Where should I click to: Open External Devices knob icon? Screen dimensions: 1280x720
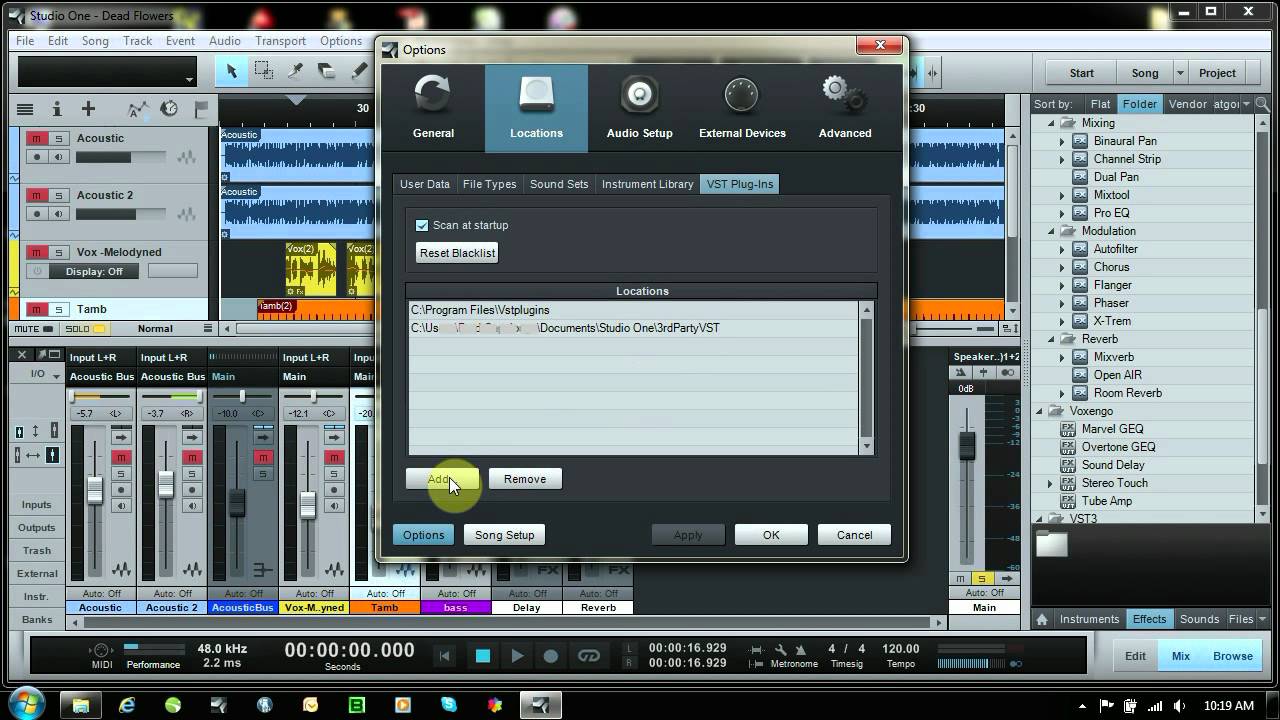(x=742, y=96)
